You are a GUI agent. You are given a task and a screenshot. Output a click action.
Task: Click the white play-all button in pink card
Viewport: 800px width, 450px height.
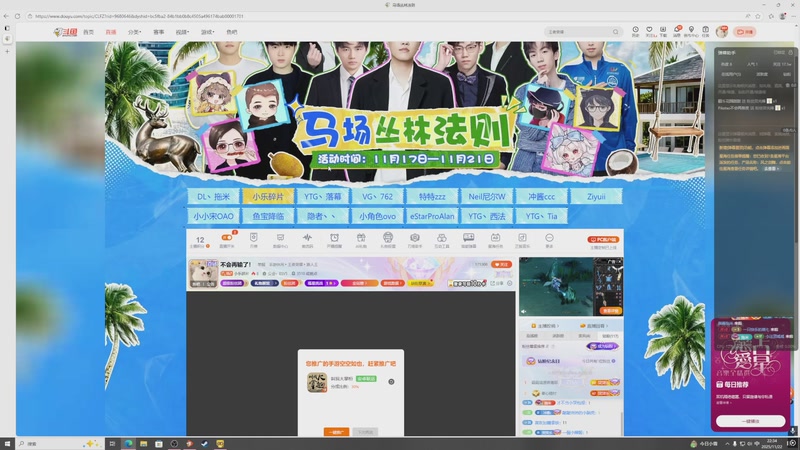751,421
